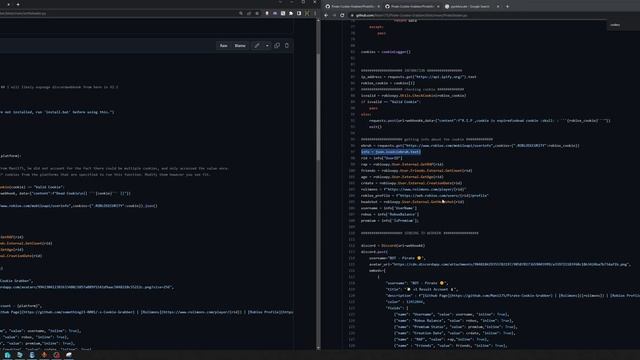Screen dimensions: 640x360
Task: Go back in the right browser
Action: [x=326, y=16]
